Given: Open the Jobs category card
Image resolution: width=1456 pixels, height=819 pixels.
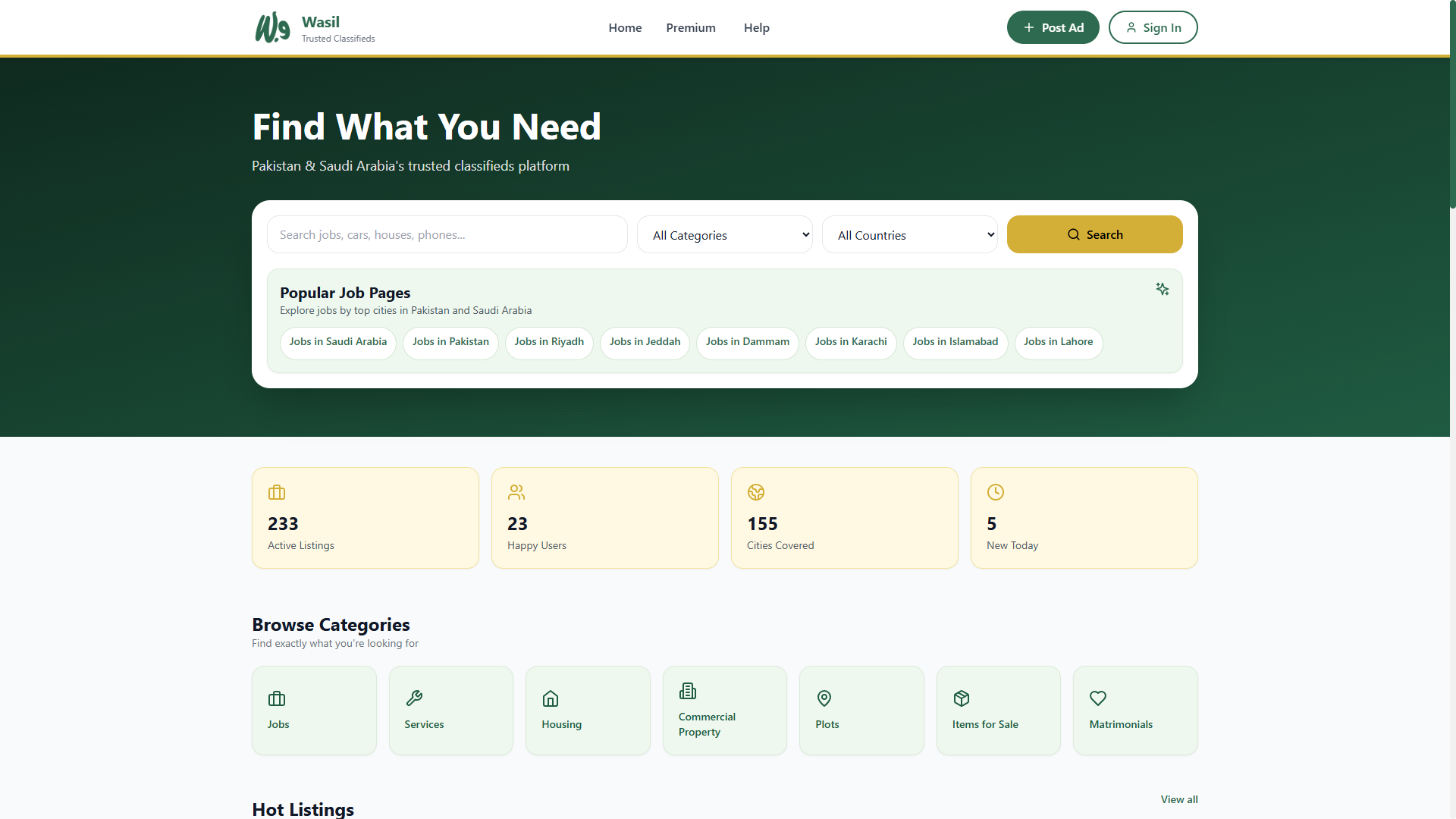Looking at the screenshot, I should point(314,711).
